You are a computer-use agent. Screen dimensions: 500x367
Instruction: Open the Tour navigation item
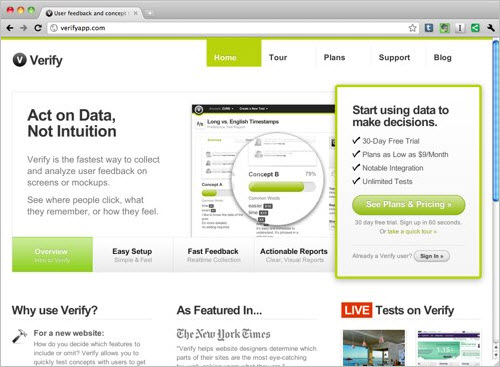[278, 57]
